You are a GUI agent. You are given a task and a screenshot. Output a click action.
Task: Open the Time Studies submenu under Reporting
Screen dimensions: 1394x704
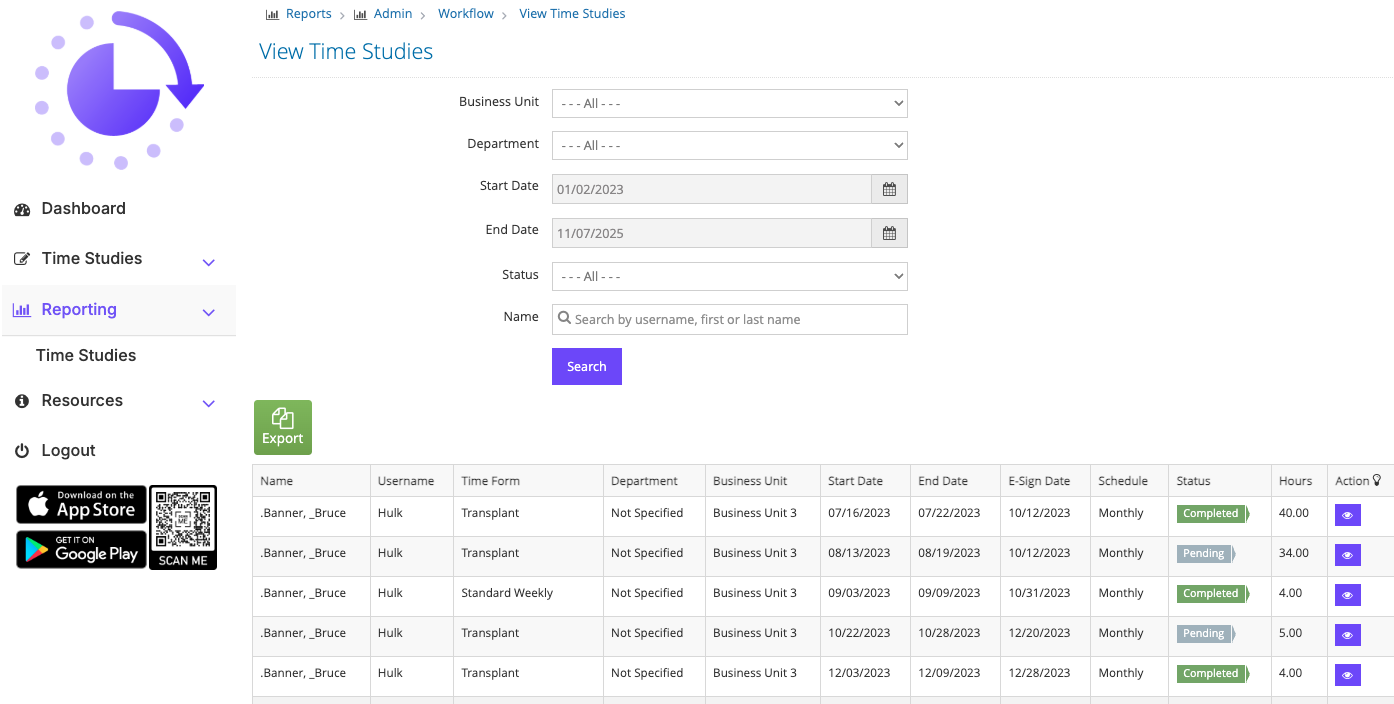coord(86,355)
